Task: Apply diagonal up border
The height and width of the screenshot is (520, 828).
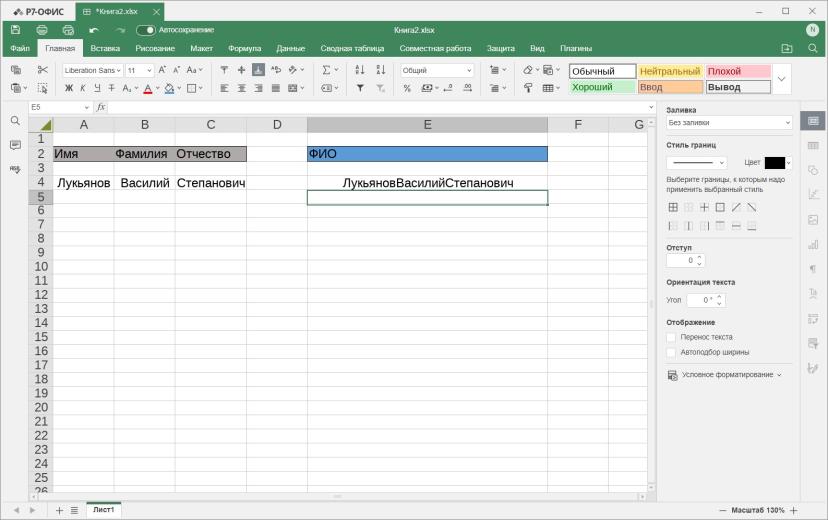Action: click(x=736, y=207)
